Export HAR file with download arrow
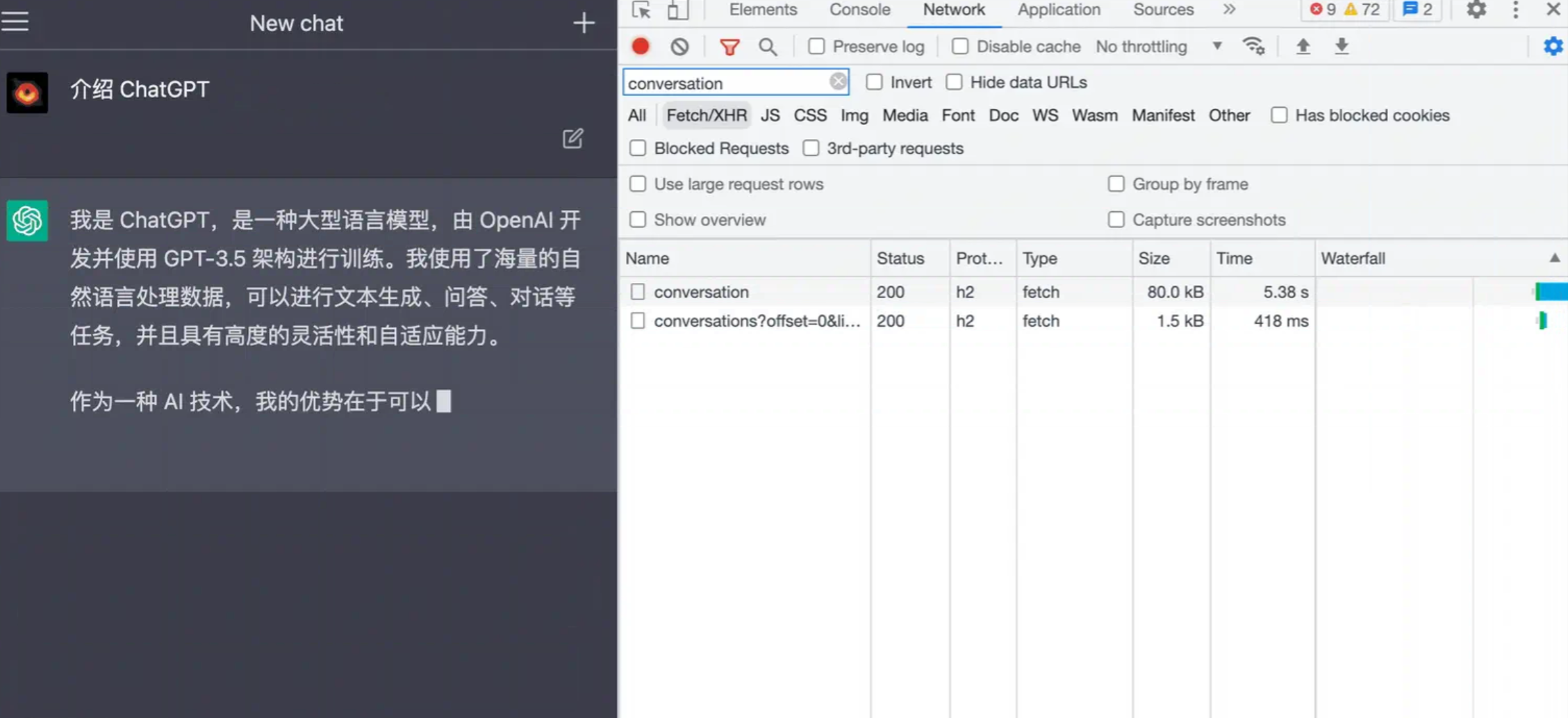Image resolution: width=1568 pixels, height=718 pixels. point(1342,46)
